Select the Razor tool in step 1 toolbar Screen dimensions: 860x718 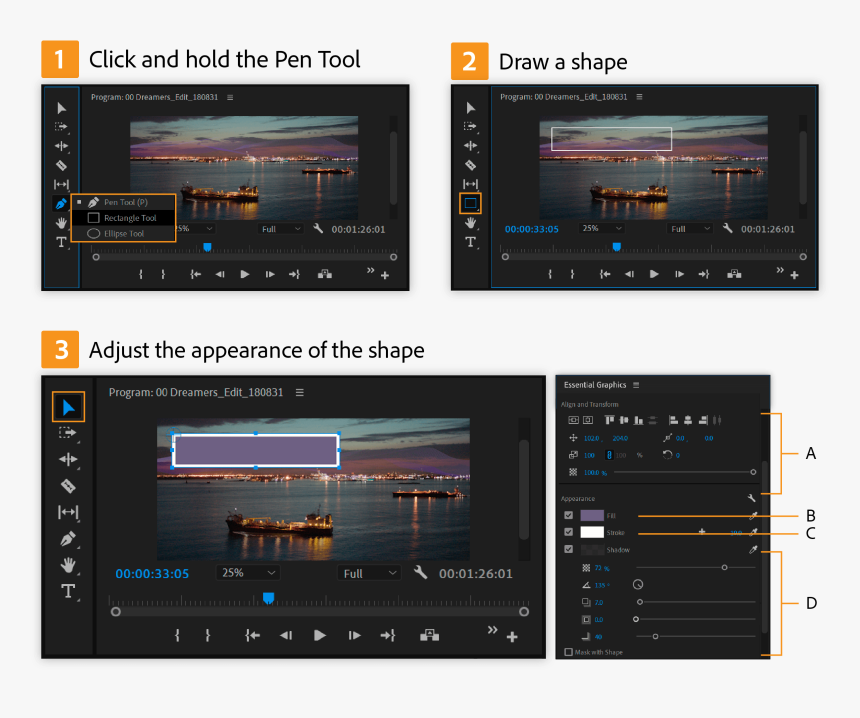point(61,165)
